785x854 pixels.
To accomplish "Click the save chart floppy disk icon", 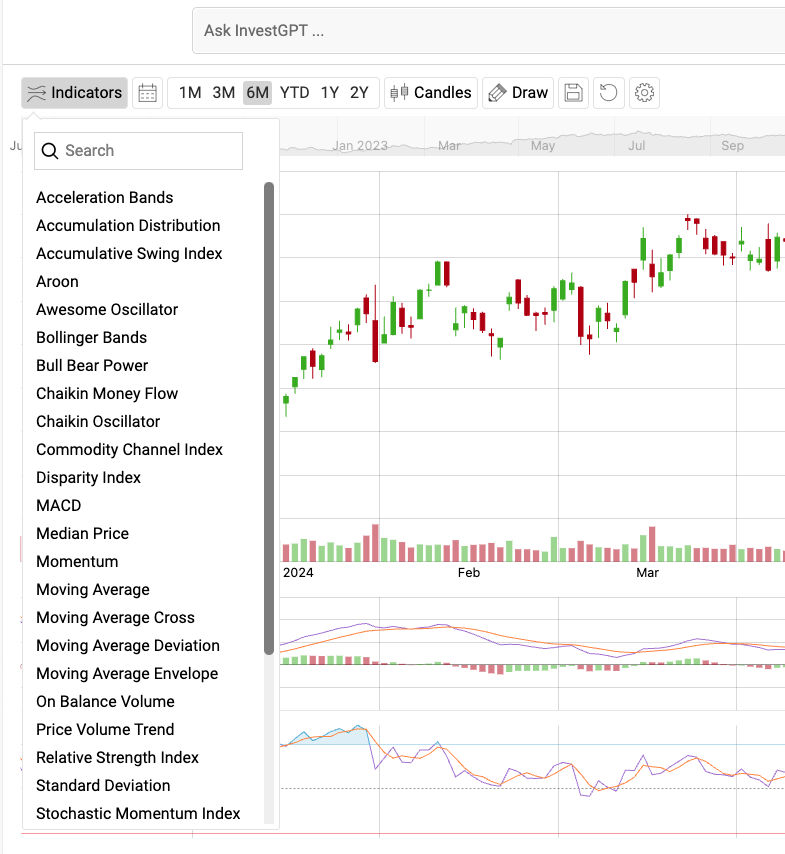I will click(x=574, y=93).
